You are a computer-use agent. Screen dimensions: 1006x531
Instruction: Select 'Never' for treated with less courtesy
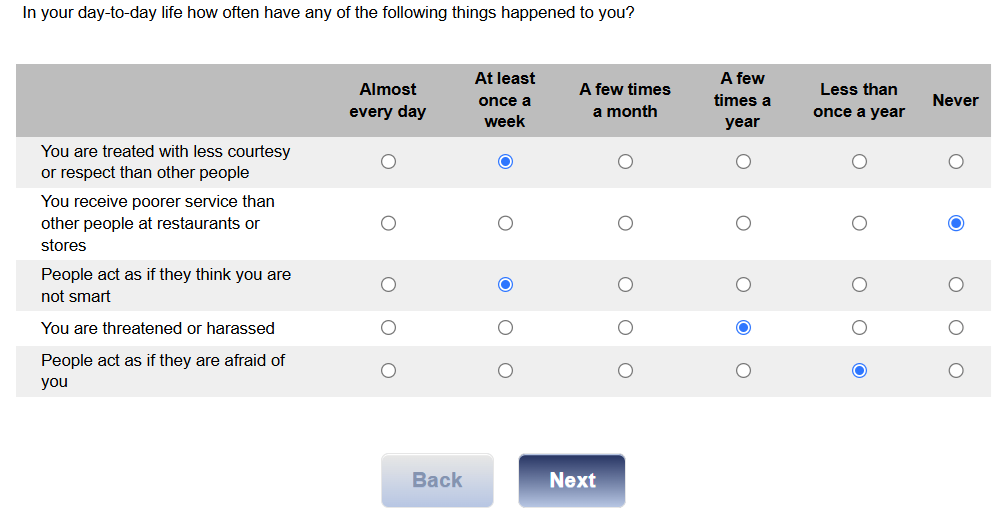[x=956, y=162]
